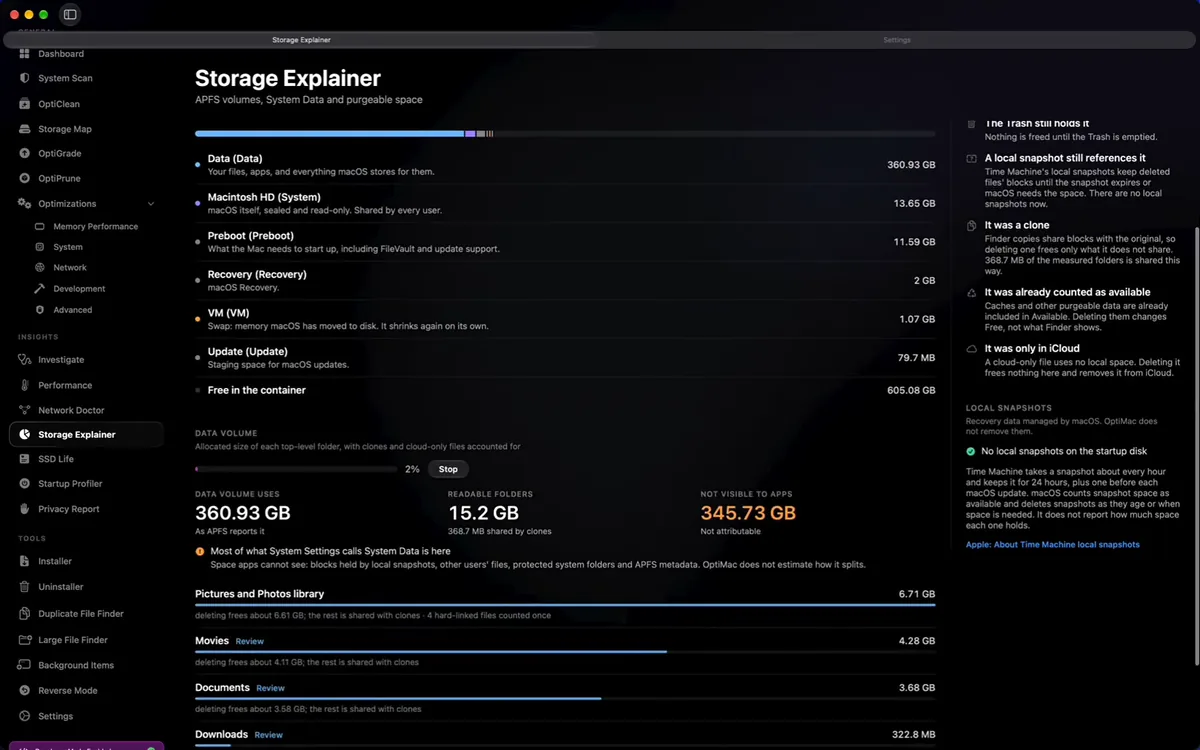This screenshot has width=1200, height=750.
Task: Click the Storage Map icon
Action: (25, 129)
